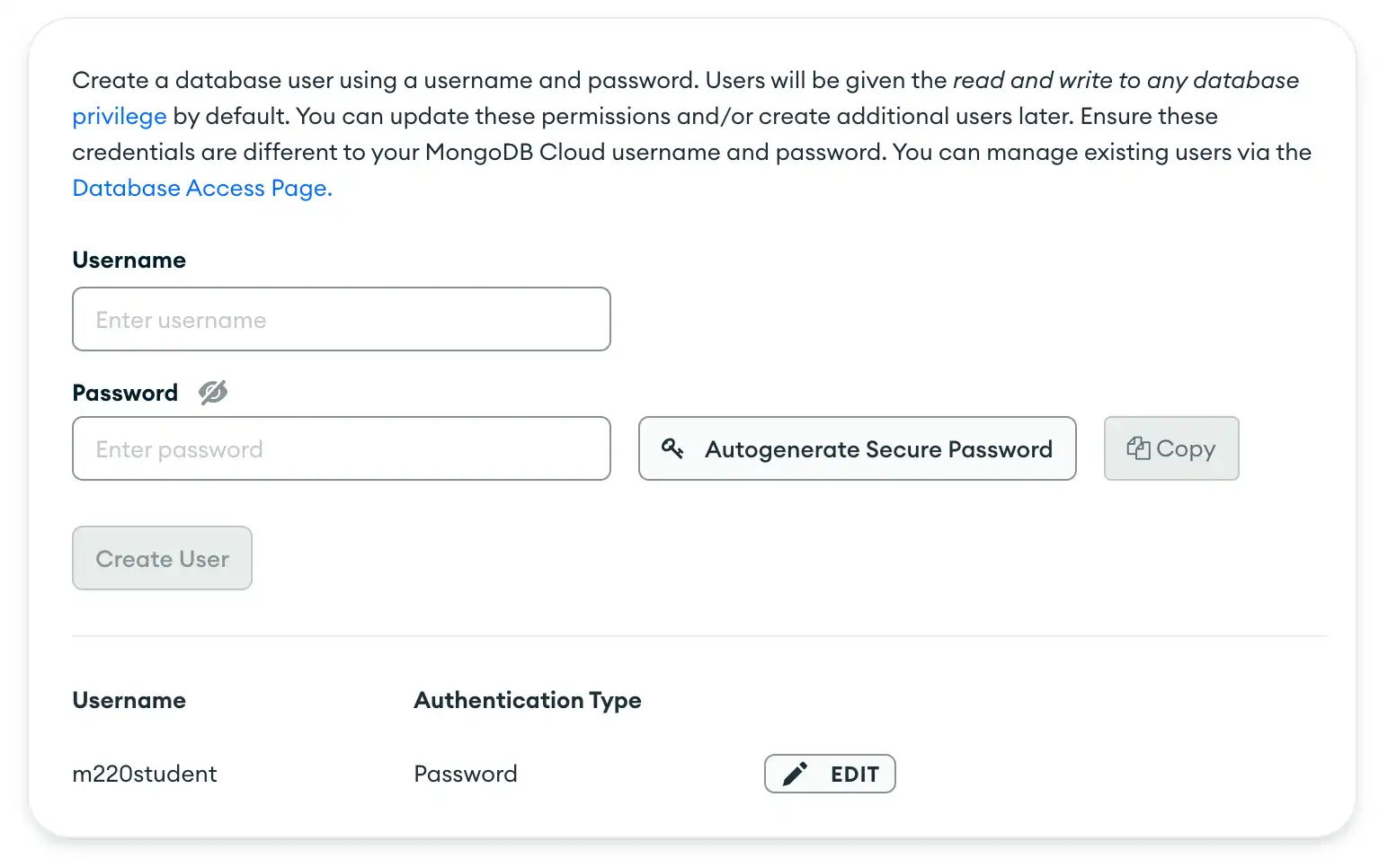
Task: Click the Password authentication type cell
Action: (x=466, y=775)
